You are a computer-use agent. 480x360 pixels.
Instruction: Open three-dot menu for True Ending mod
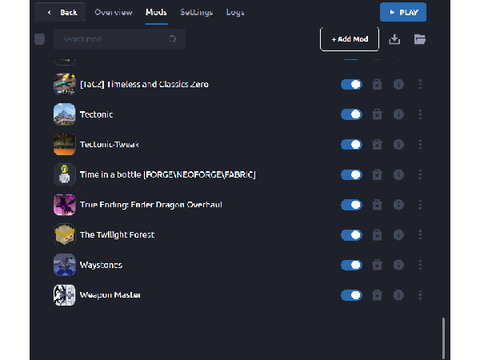tap(420, 205)
